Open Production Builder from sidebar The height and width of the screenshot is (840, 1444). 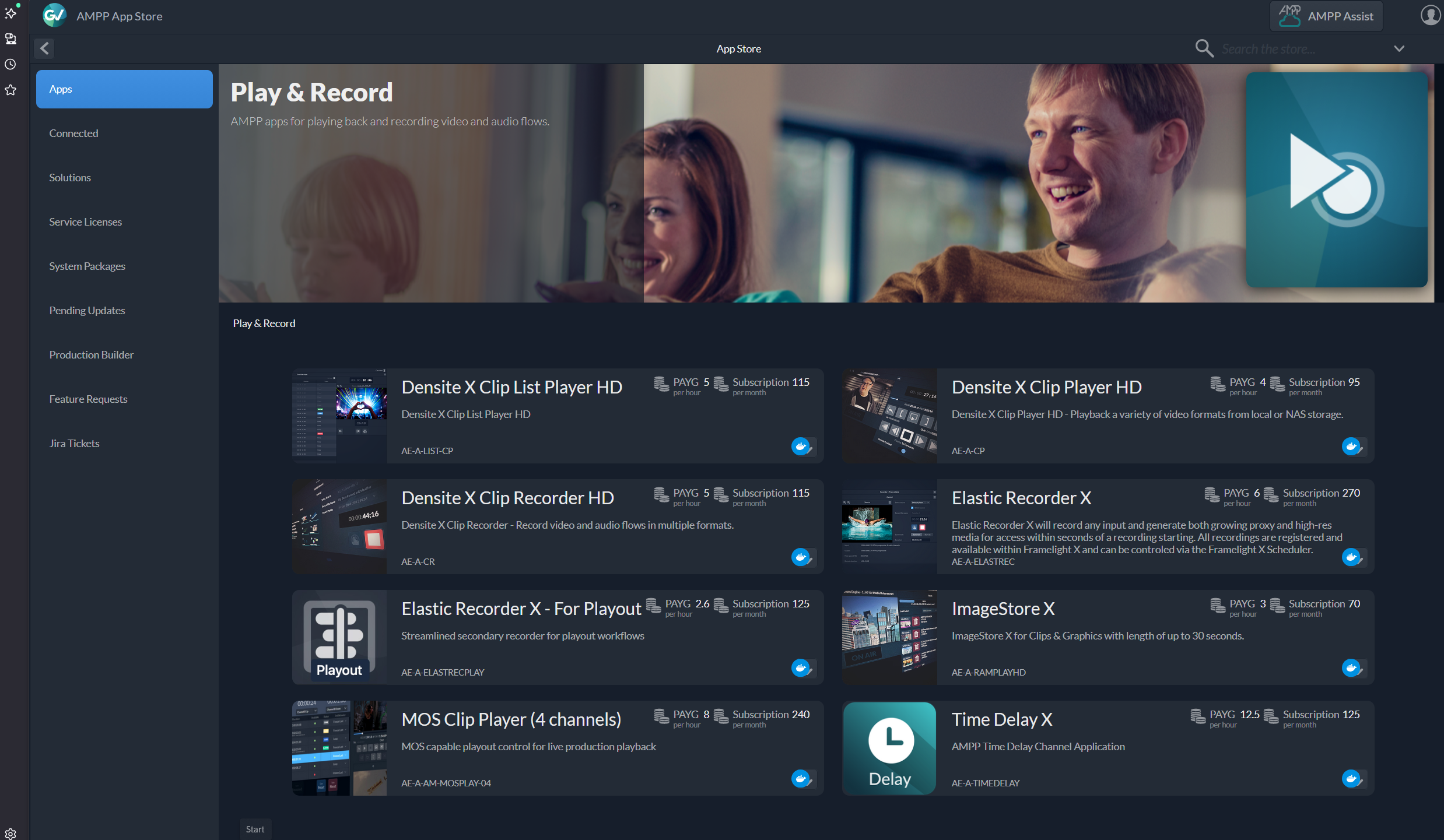coord(91,355)
